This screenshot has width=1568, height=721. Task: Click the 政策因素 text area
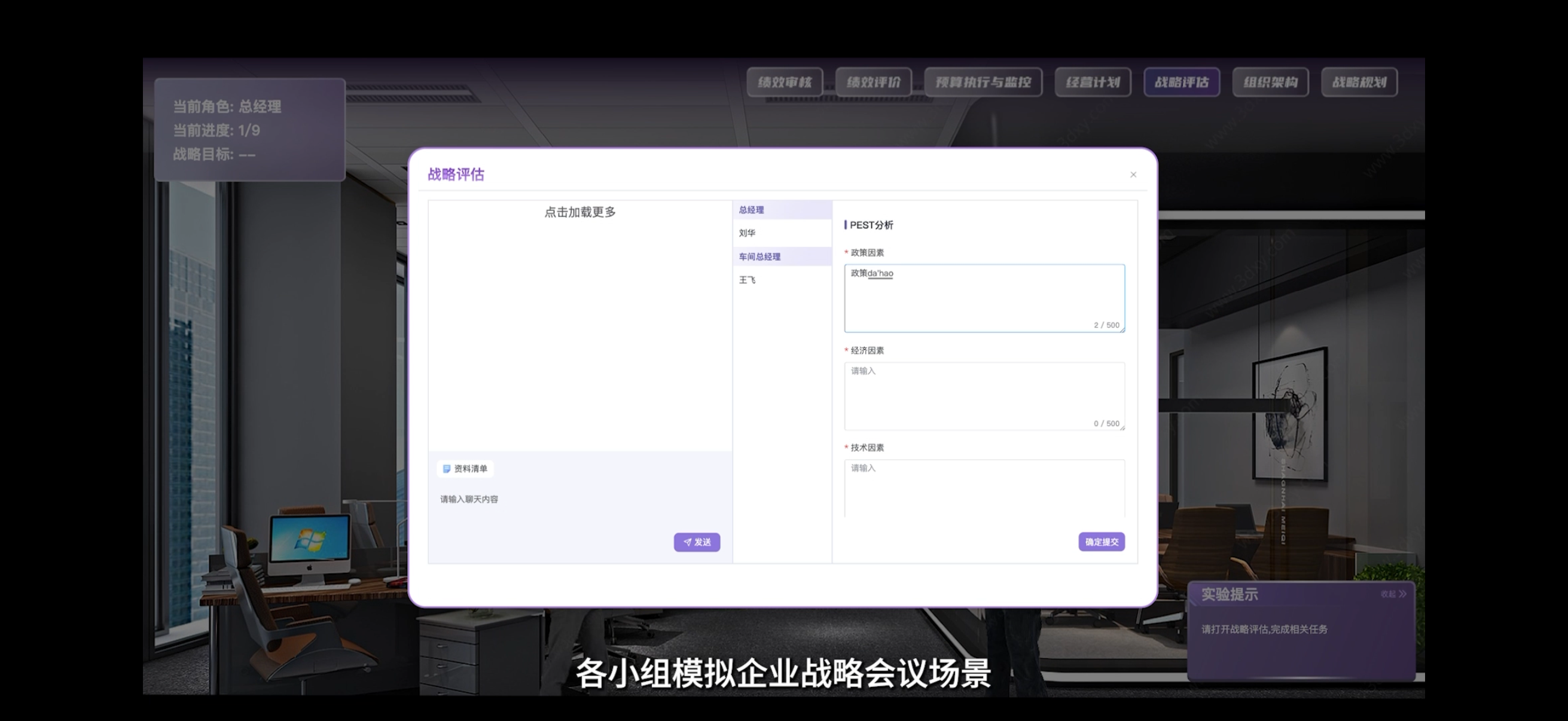(984, 298)
